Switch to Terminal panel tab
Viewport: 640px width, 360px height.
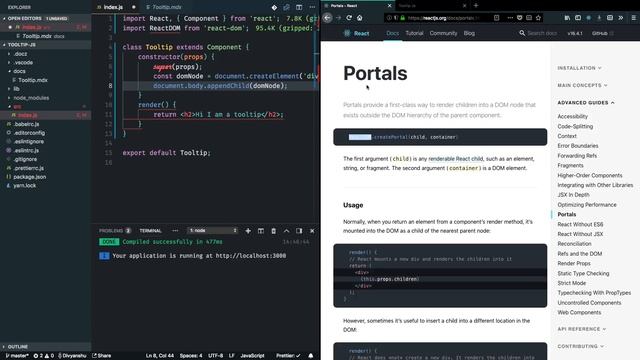(x=151, y=231)
